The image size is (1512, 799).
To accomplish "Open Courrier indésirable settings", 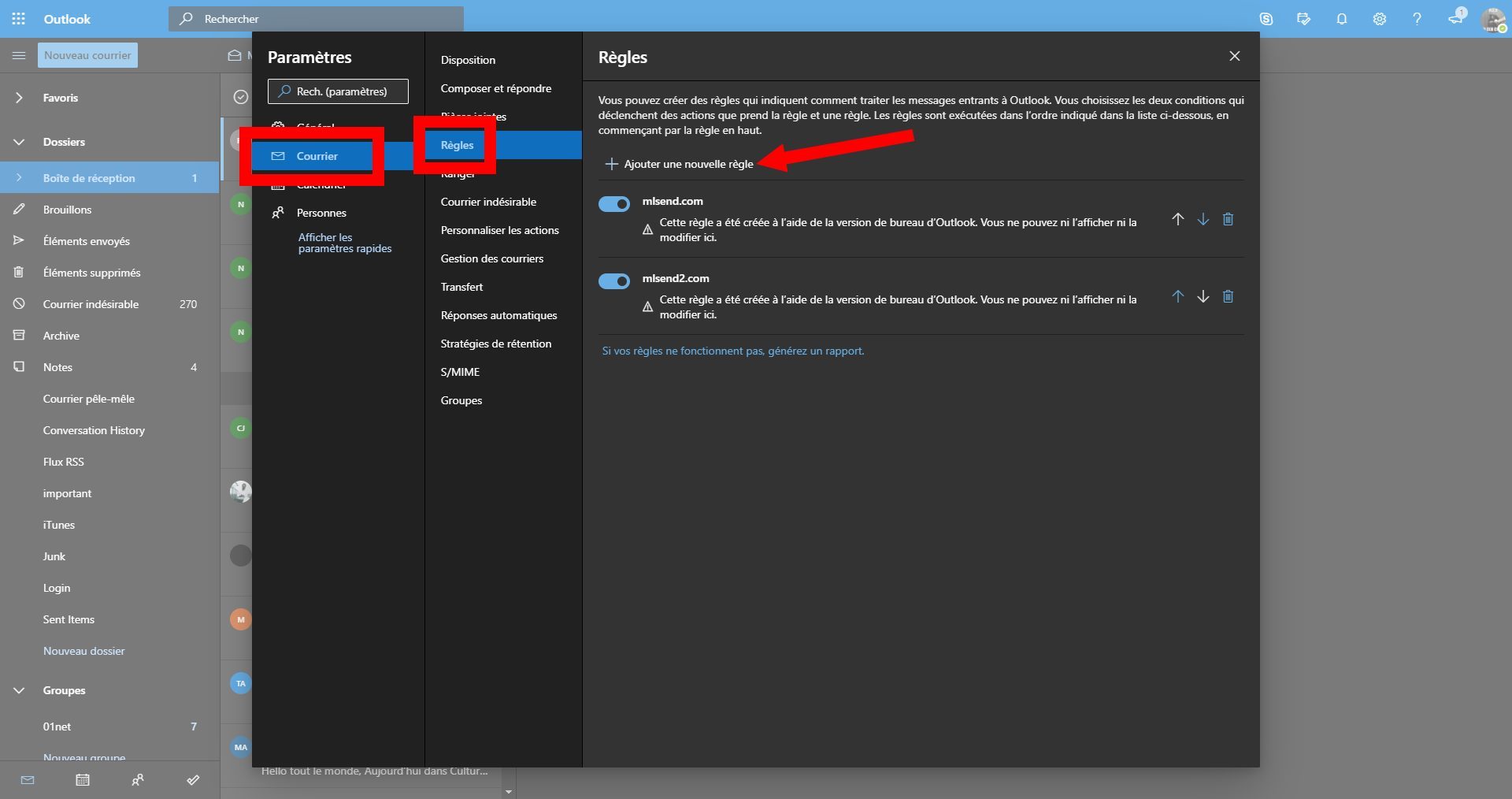I will tap(488, 202).
